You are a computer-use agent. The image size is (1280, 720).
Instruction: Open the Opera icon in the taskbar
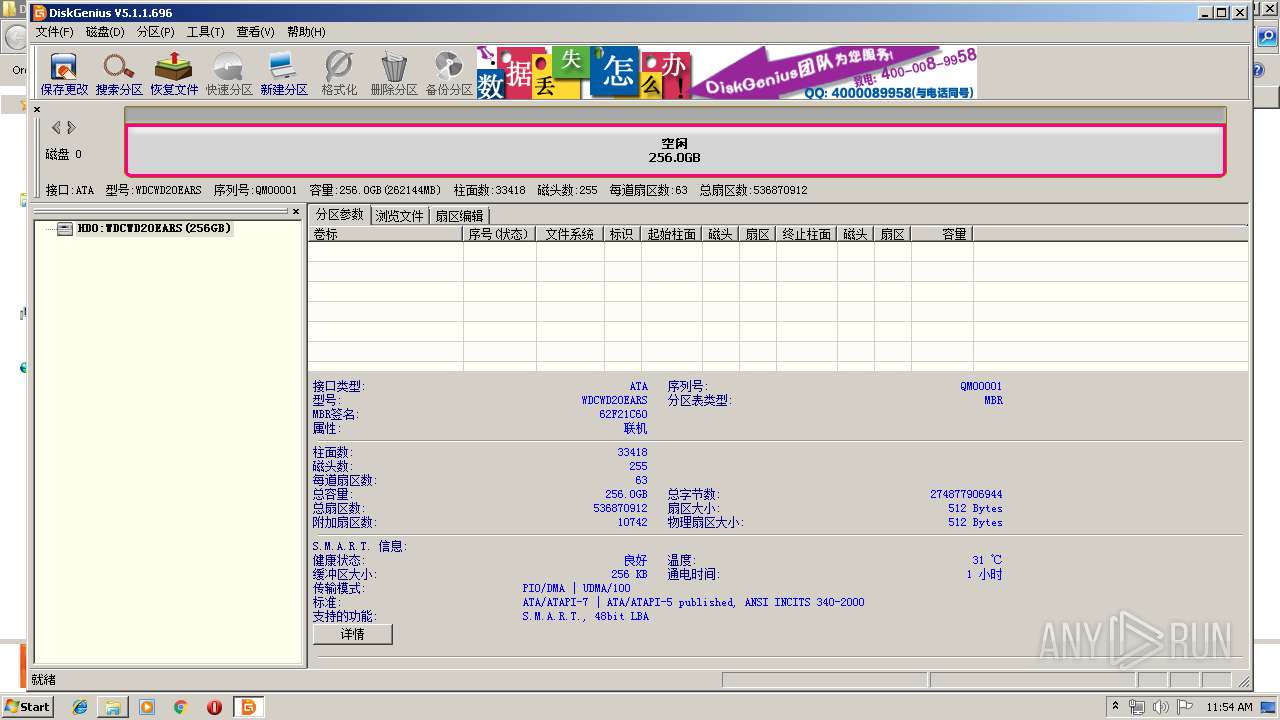point(214,707)
